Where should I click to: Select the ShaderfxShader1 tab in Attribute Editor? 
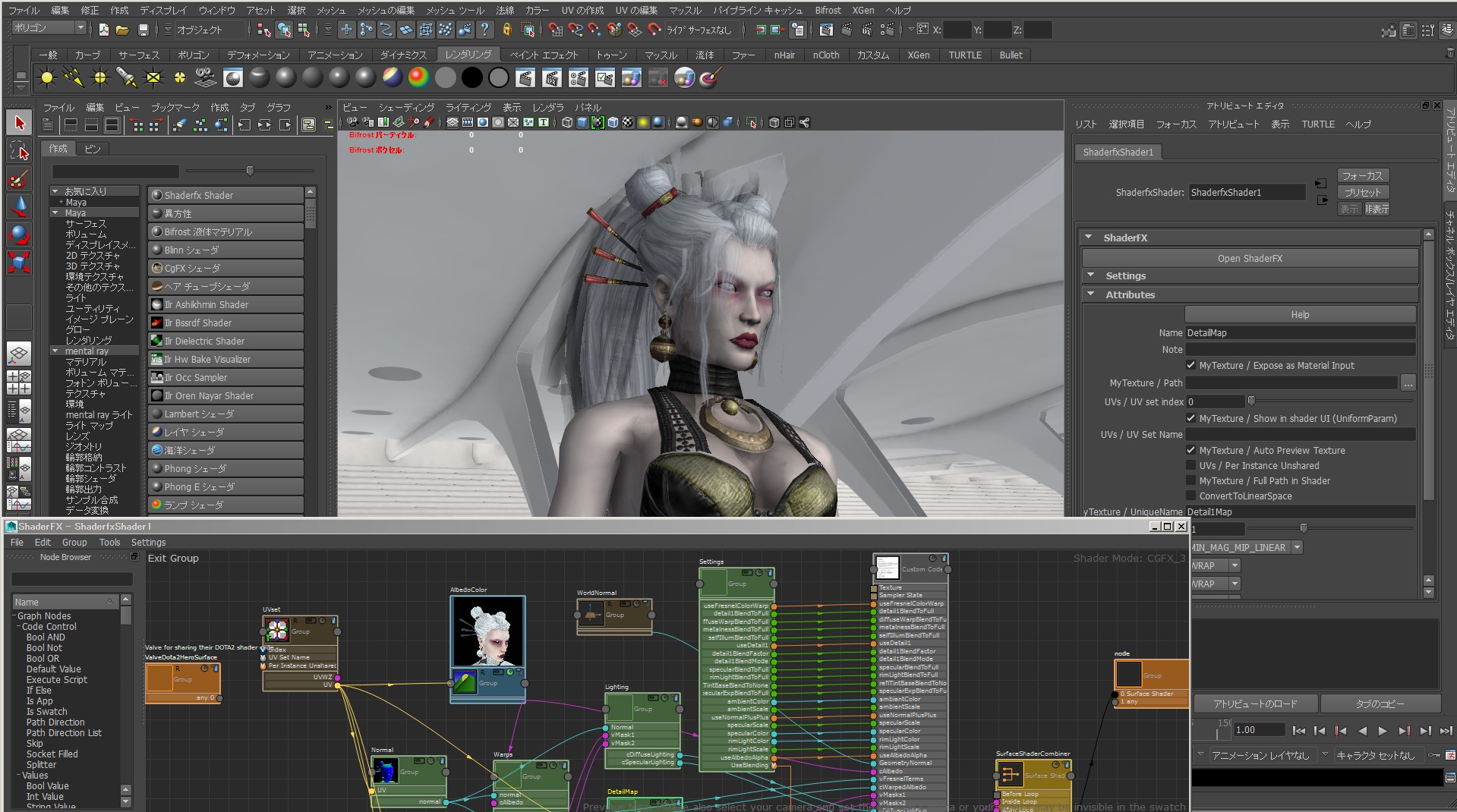(x=1118, y=153)
